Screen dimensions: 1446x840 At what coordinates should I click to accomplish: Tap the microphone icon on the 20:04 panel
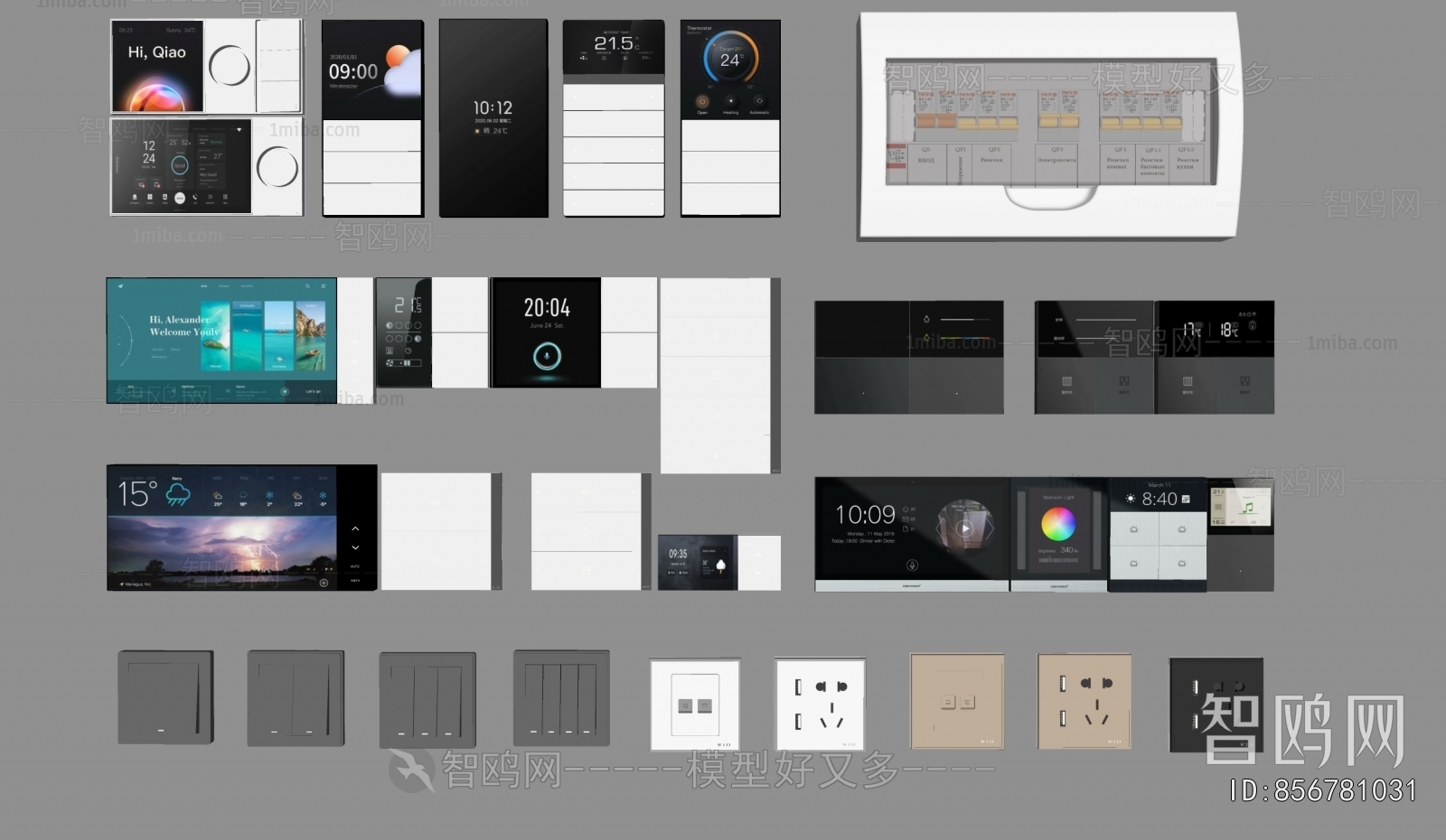(x=546, y=356)
